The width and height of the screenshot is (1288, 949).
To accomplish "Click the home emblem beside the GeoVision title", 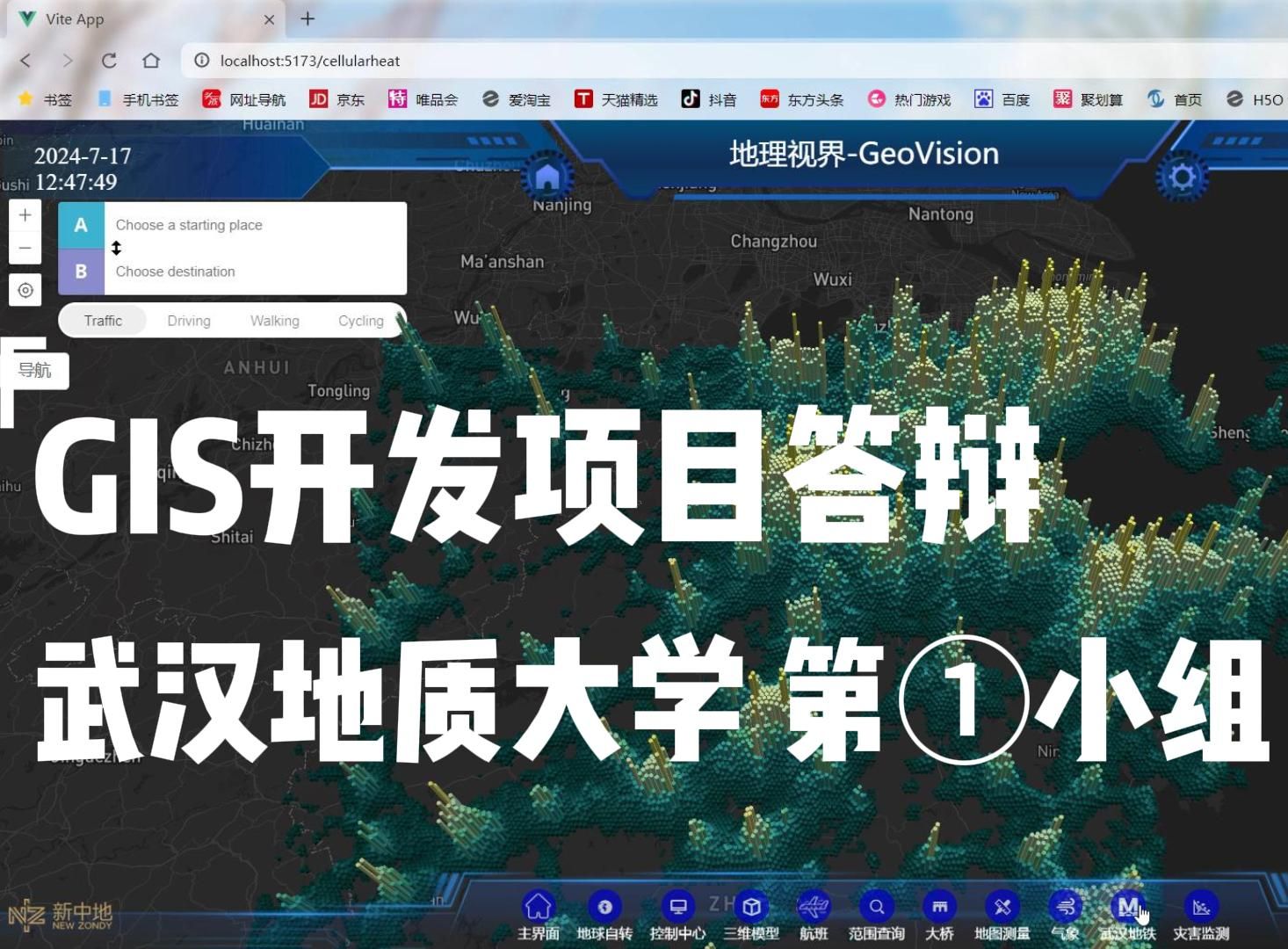I will 547,177.
